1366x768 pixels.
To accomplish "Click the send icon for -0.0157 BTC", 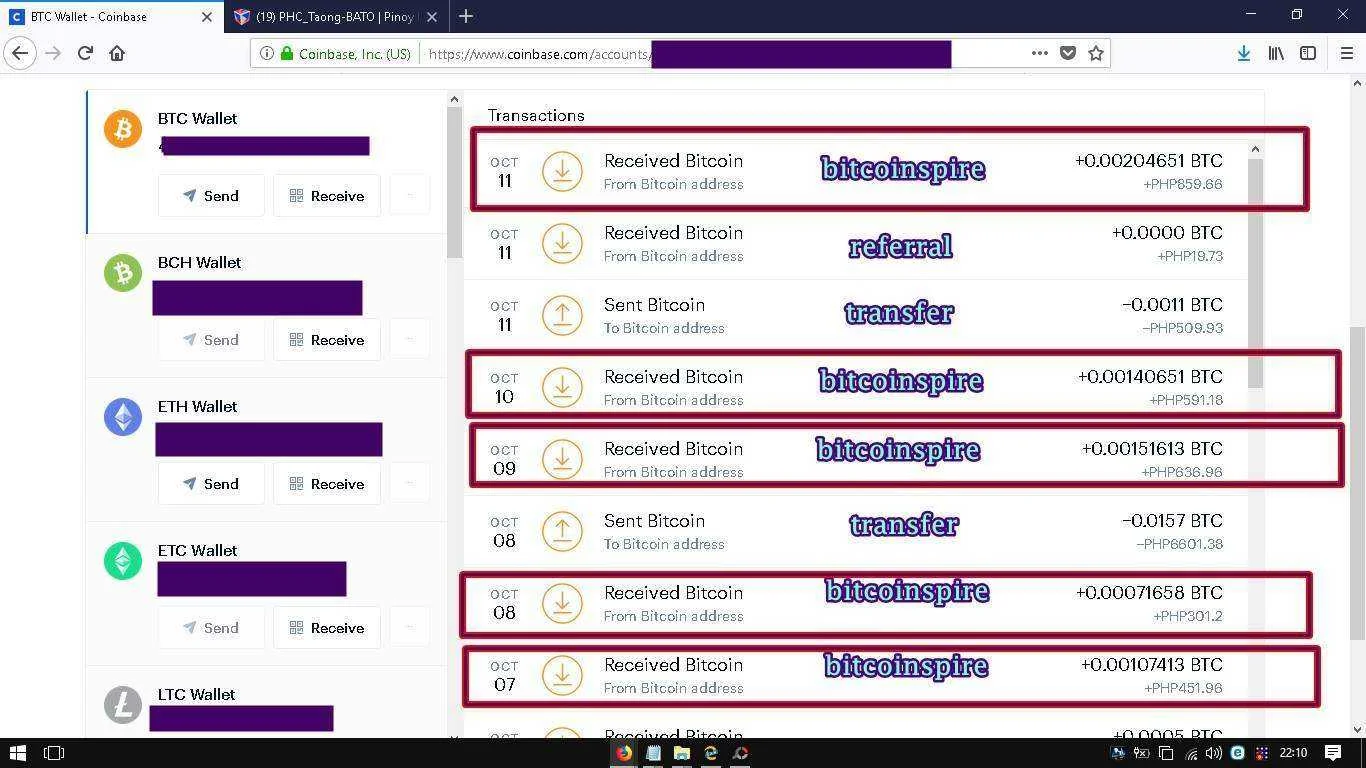I will (562, 531).
